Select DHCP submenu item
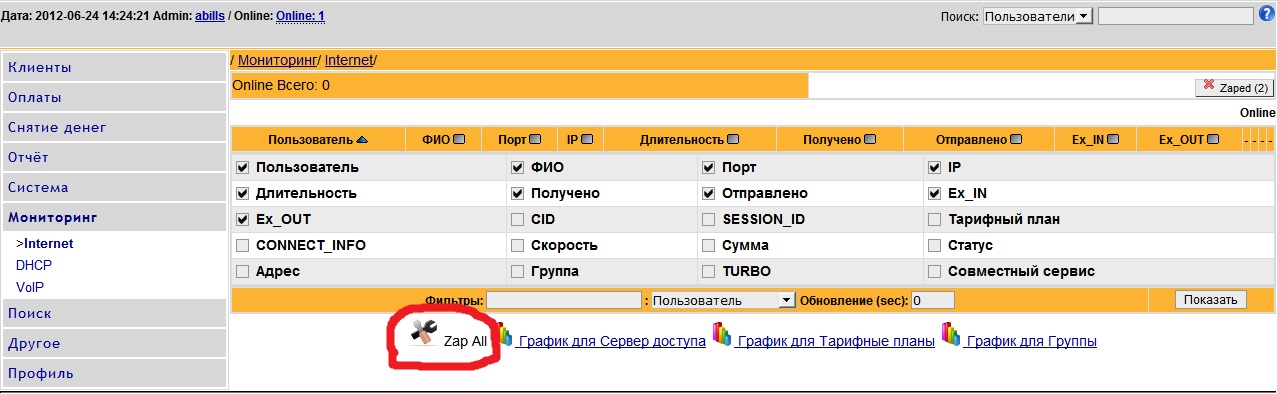Screen dimensions: 1278x394 [x=34, y=265]
